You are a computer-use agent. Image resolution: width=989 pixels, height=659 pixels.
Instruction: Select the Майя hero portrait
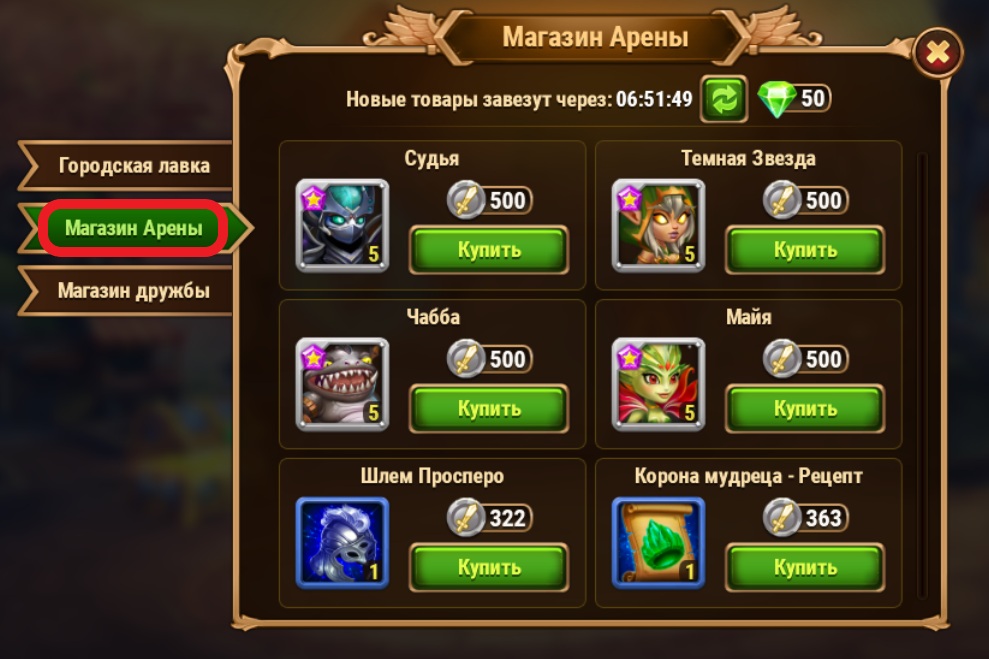658,385
